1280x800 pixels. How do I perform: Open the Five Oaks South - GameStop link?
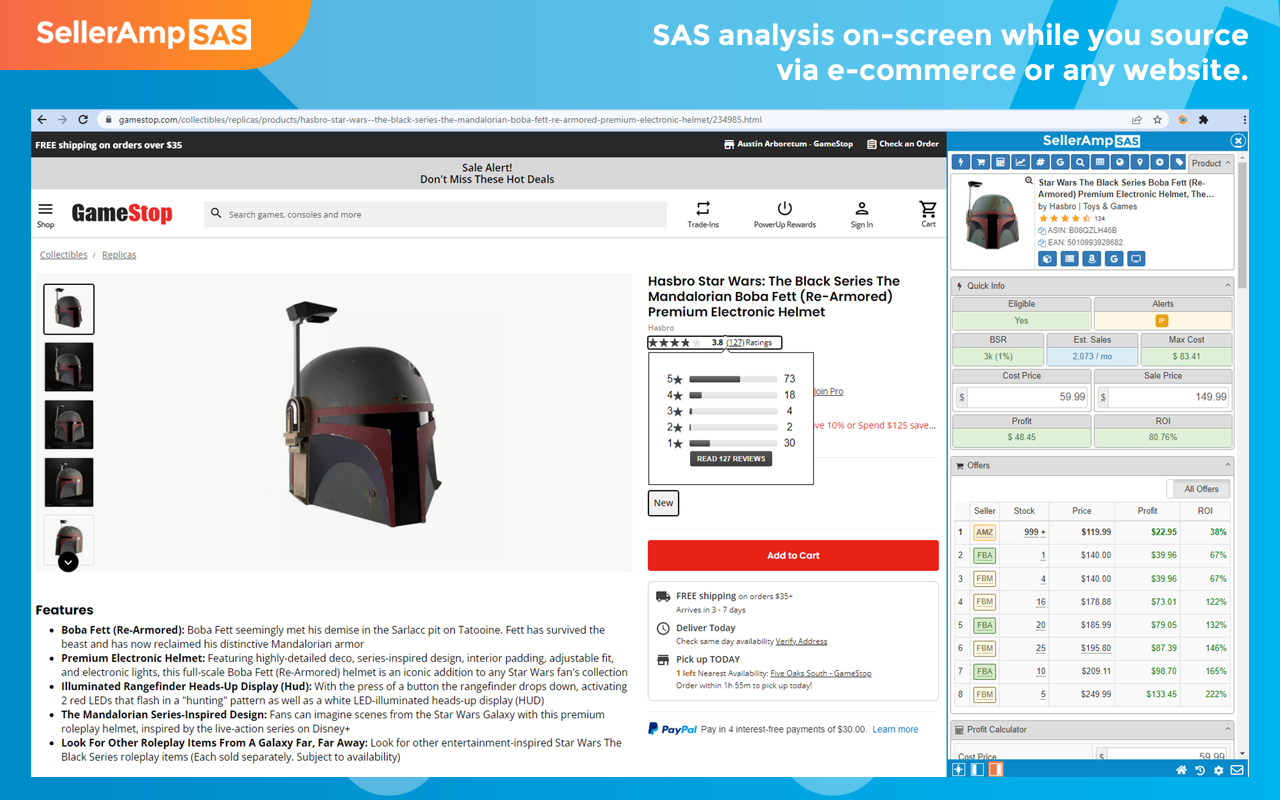821,673
